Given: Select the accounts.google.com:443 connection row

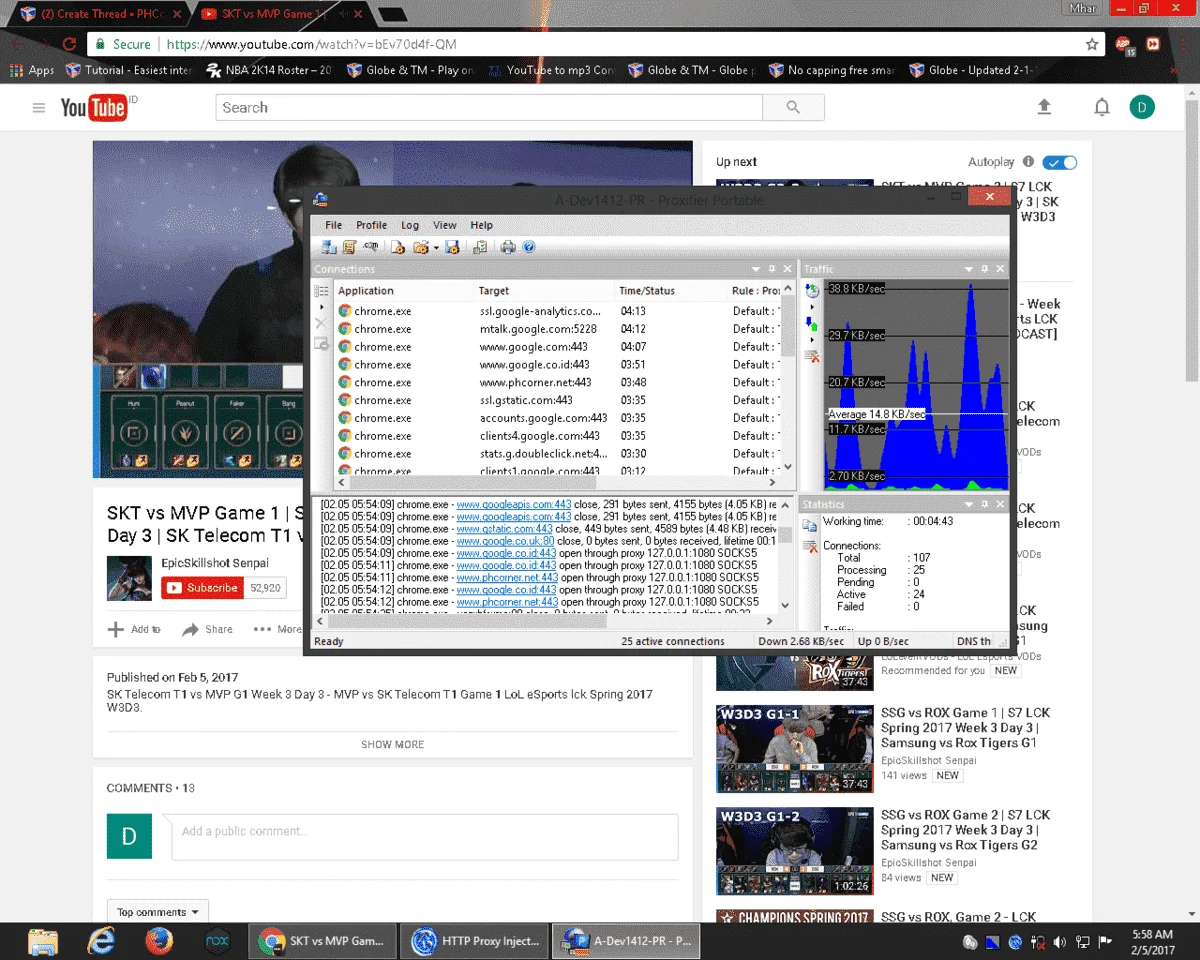Looking at the screenshot, I should click(x=556, y=418).
